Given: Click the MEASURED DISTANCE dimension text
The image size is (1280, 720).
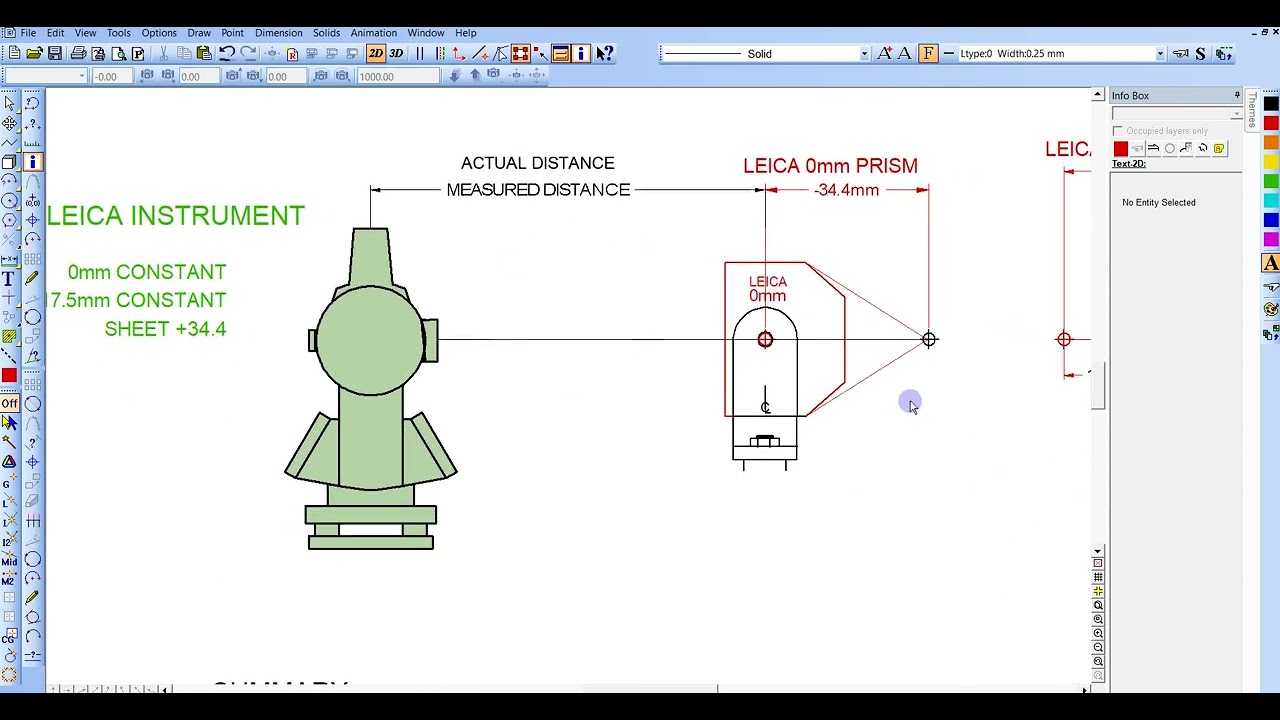Looking at the screenshot, I should (538, 190).
